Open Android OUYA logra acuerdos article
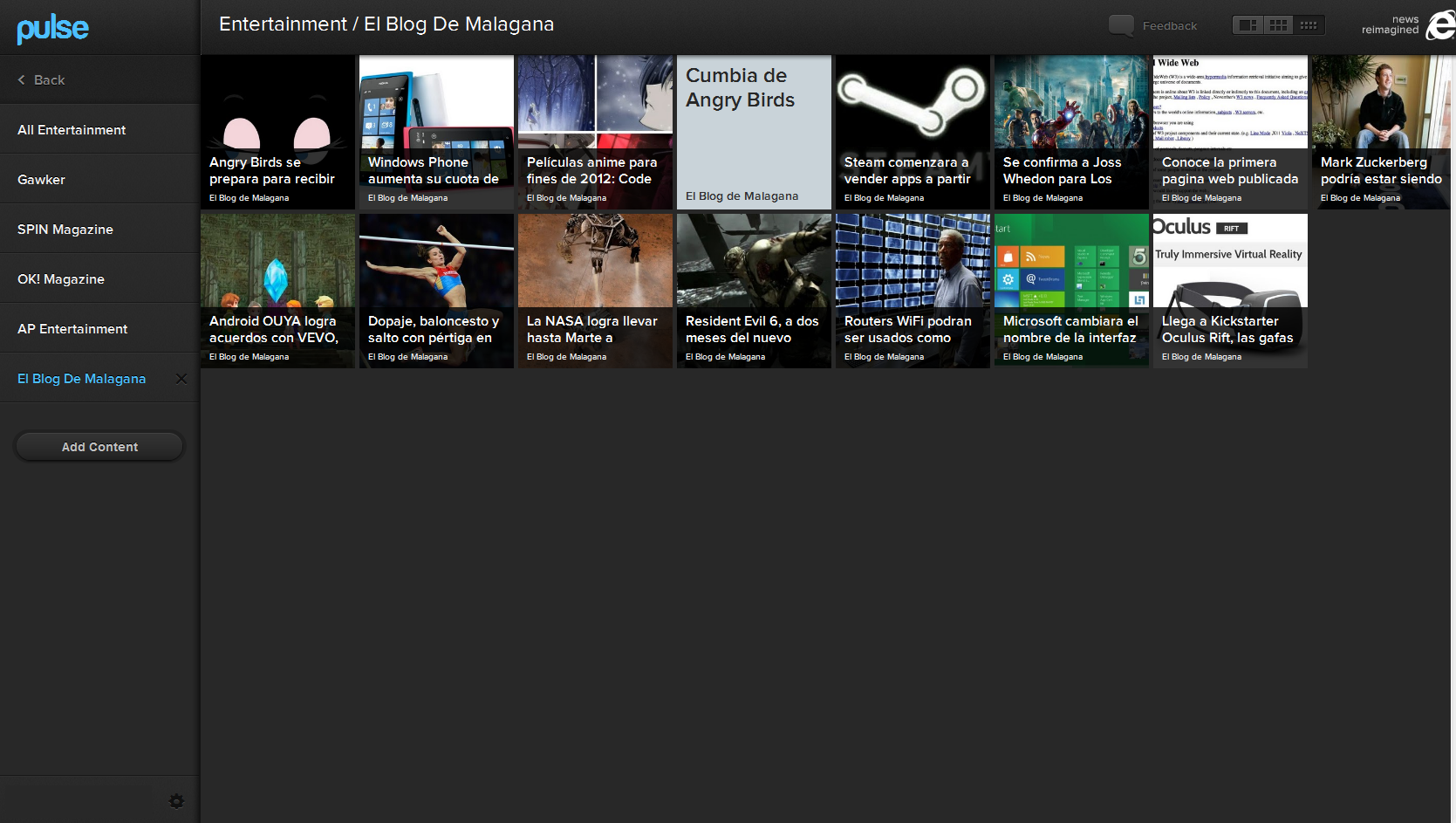 click(x=277, y=291)
